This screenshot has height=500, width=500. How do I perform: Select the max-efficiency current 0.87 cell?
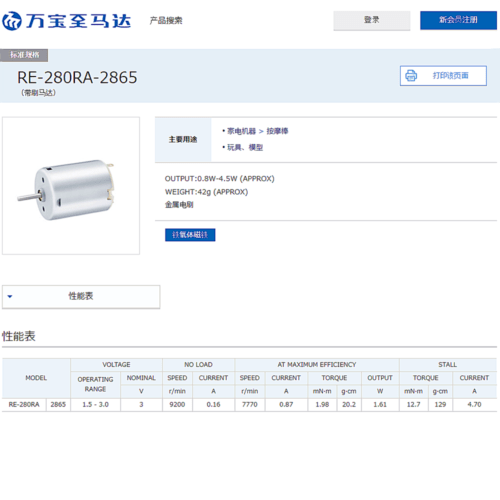tap(286, 404)
